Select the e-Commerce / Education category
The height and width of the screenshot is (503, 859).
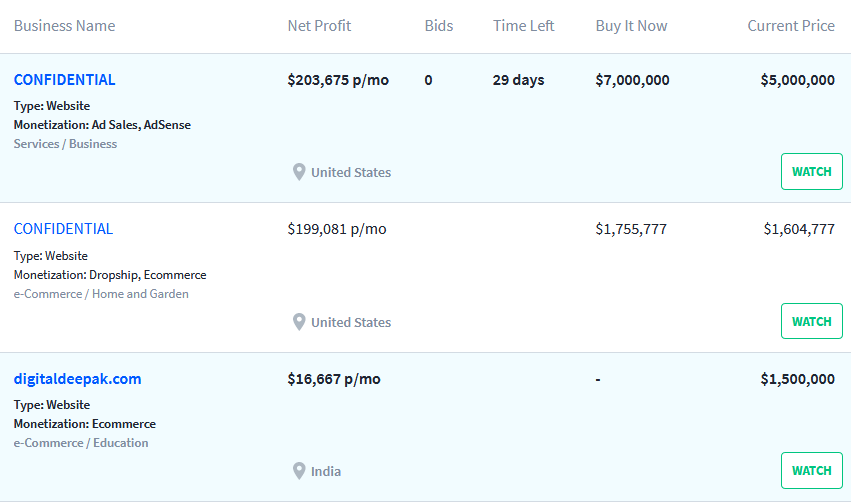point(81,443)
